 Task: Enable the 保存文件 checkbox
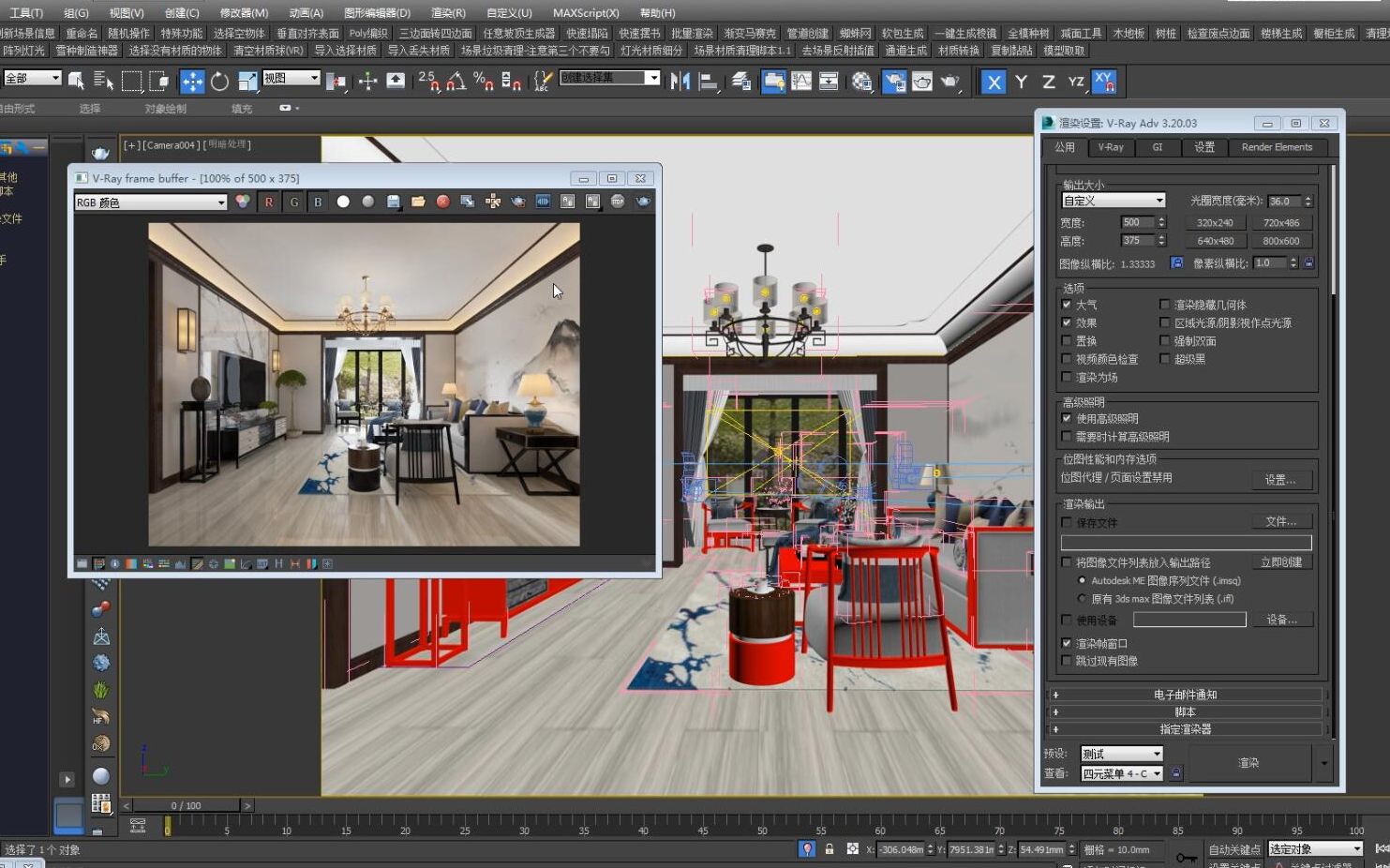[x=1066, y=522]
